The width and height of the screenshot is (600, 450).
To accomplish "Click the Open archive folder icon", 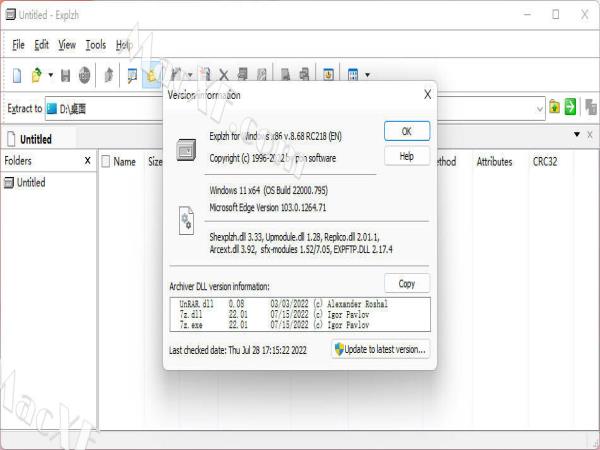I will pyautogui.click(x=37, y=75).
